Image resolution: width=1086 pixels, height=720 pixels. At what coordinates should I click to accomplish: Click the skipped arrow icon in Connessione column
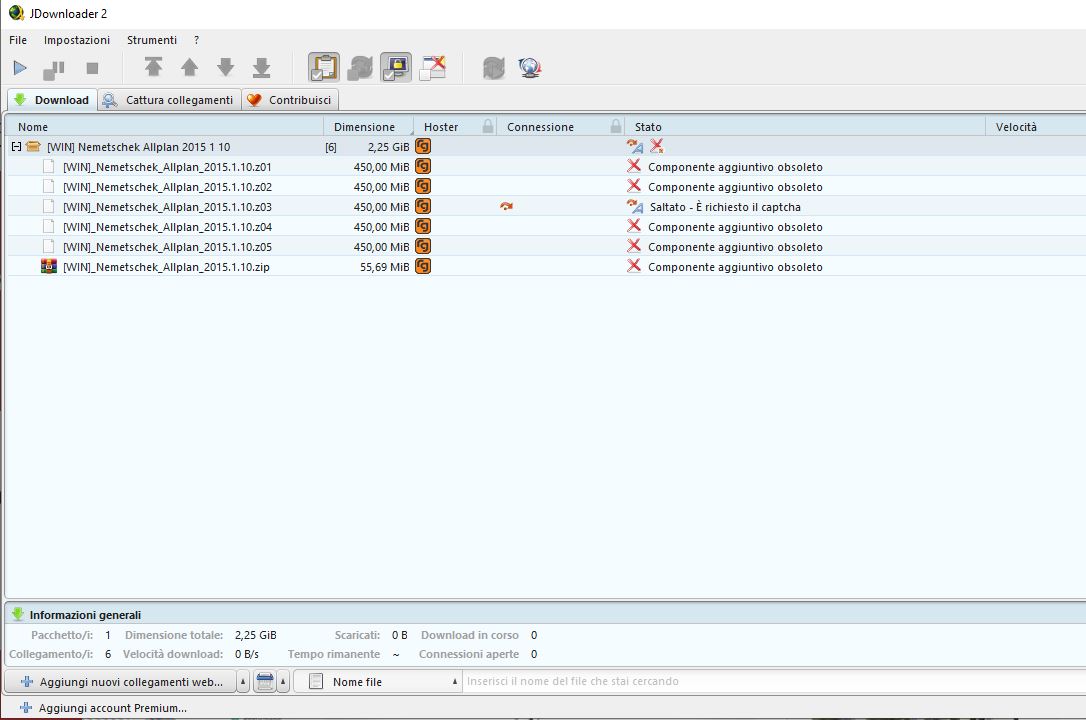(x=506, y=206)
